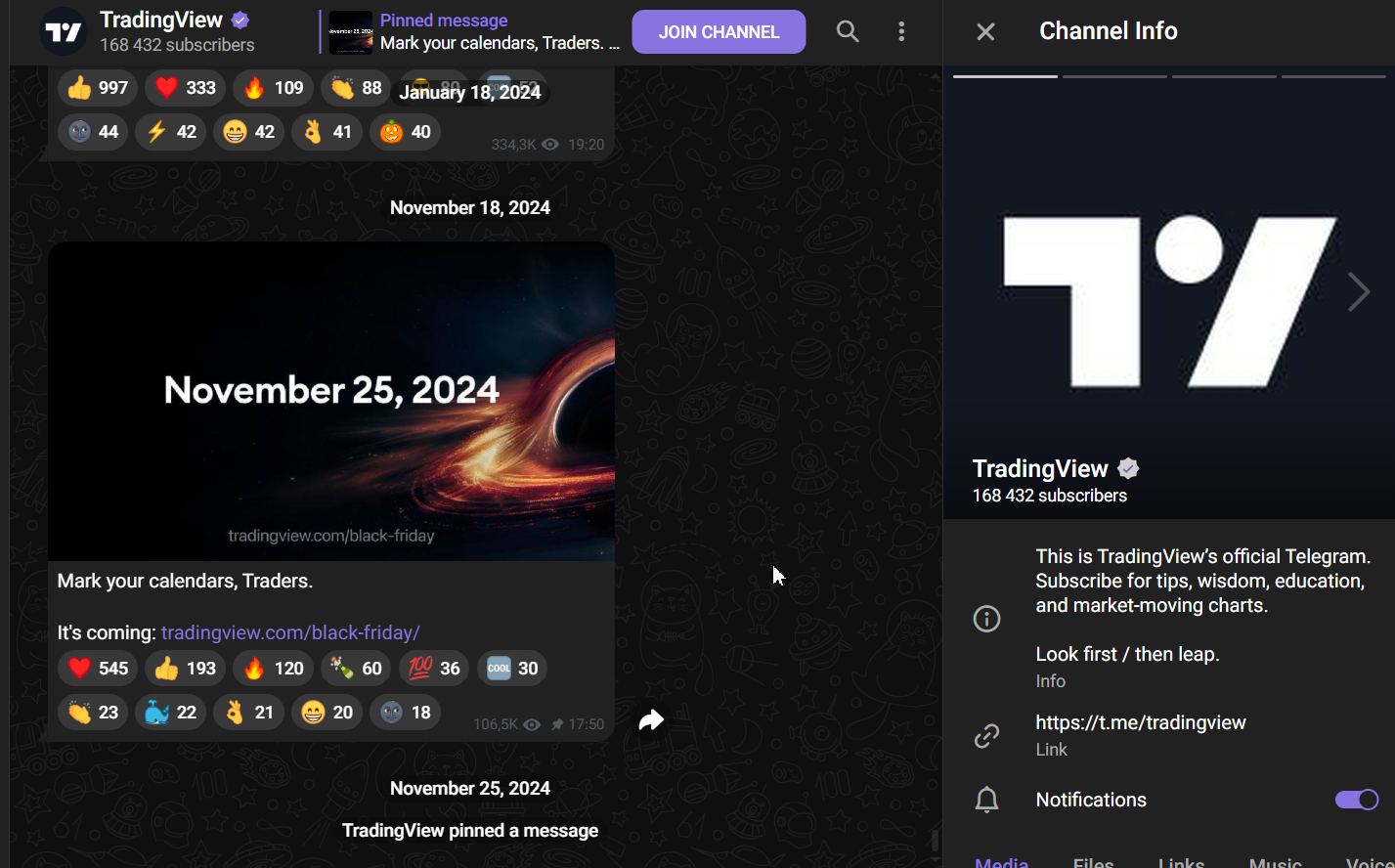Show next channel profile photo arrow

click(1359, 291)
